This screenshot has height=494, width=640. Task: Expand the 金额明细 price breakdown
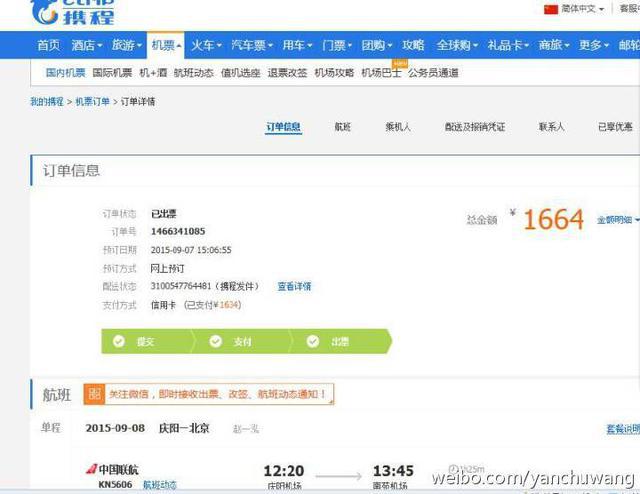point(618,220)
